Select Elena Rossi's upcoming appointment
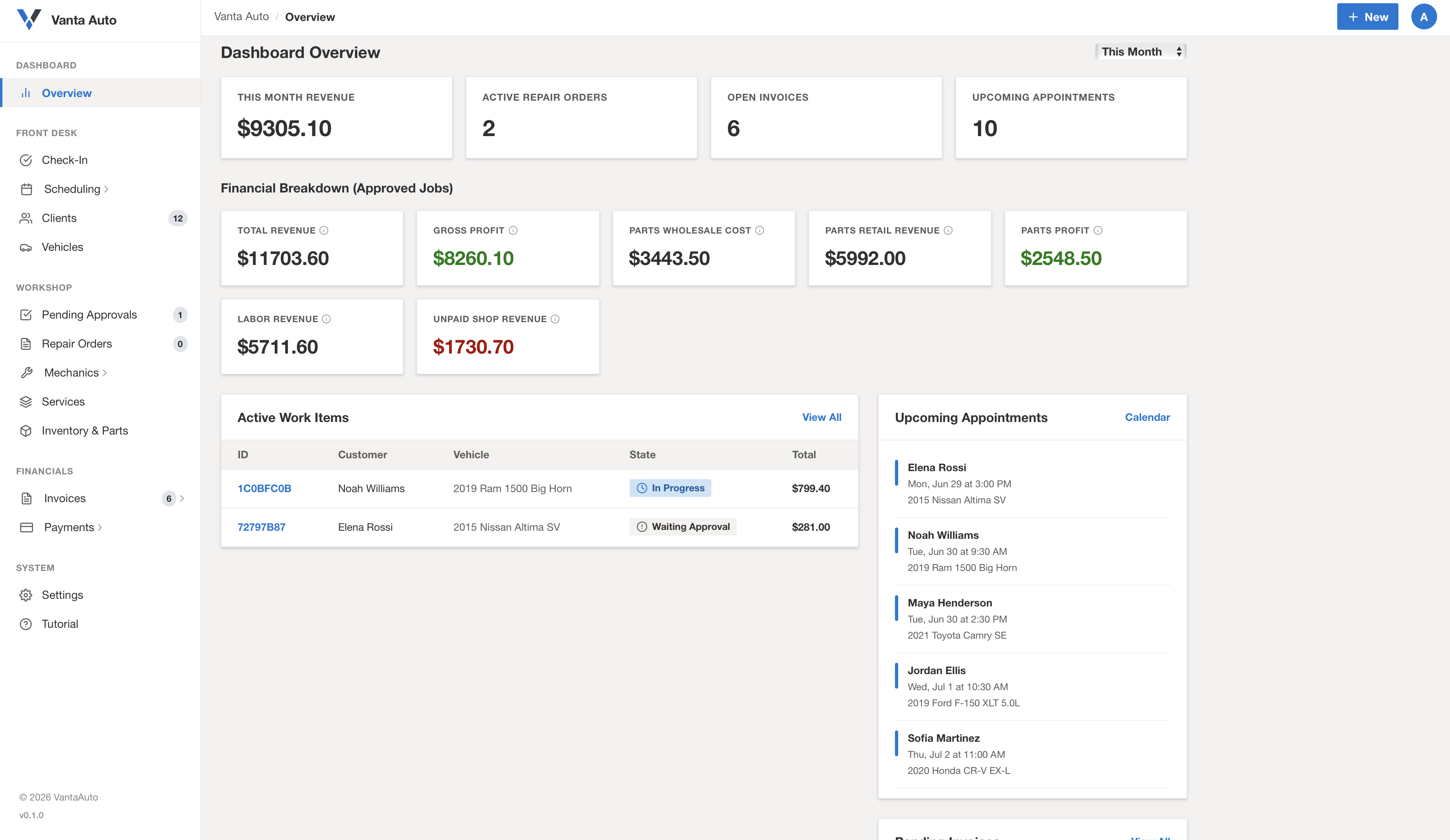 point(1033,484)
